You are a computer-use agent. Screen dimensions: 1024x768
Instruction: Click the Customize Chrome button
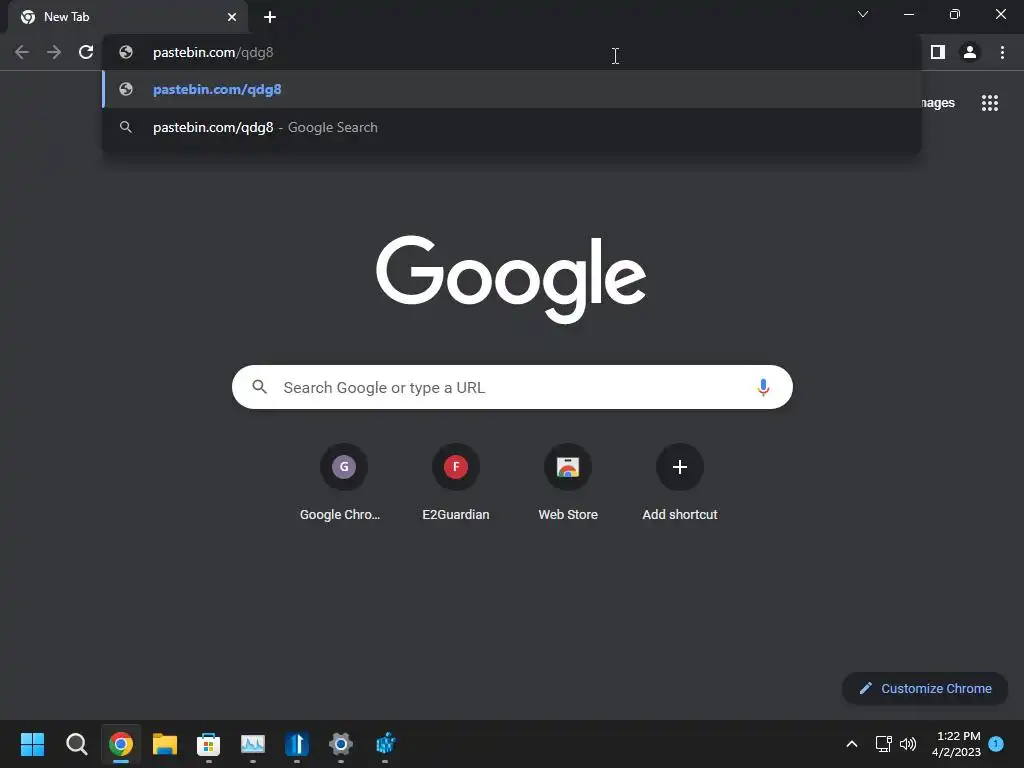click(x=925, y=688)
